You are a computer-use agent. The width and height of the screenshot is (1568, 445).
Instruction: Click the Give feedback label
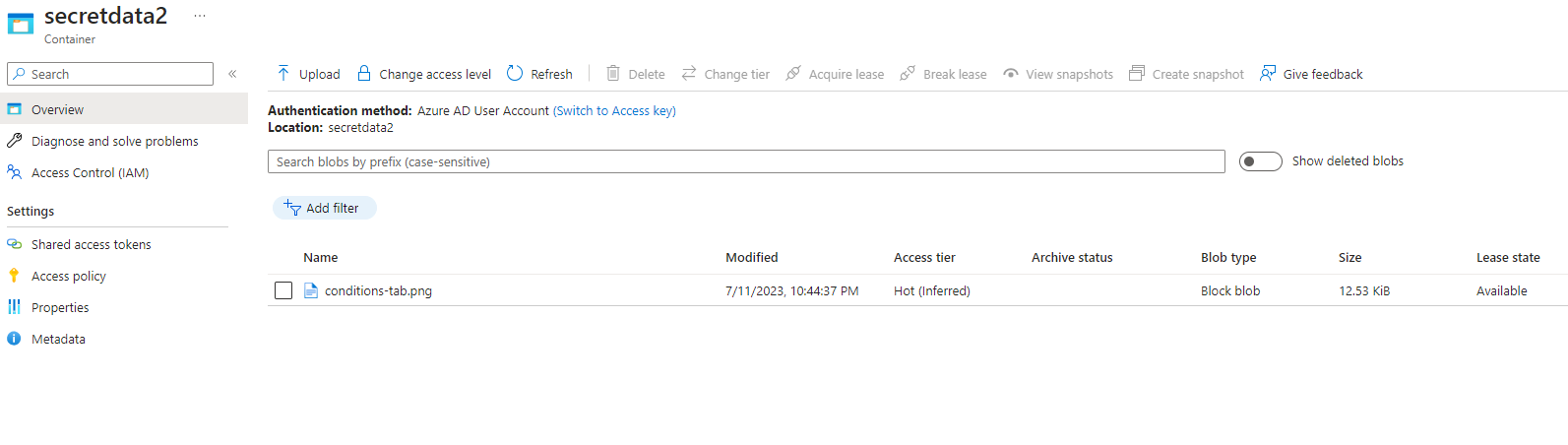1323,74
